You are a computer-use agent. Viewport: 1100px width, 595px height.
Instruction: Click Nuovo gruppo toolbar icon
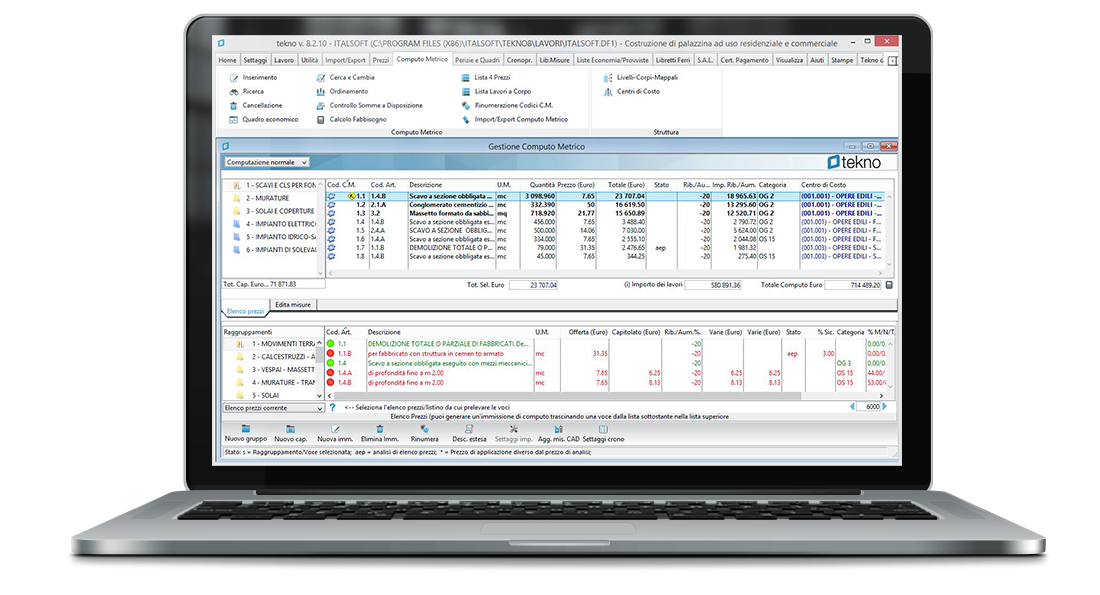coord(246,429)
